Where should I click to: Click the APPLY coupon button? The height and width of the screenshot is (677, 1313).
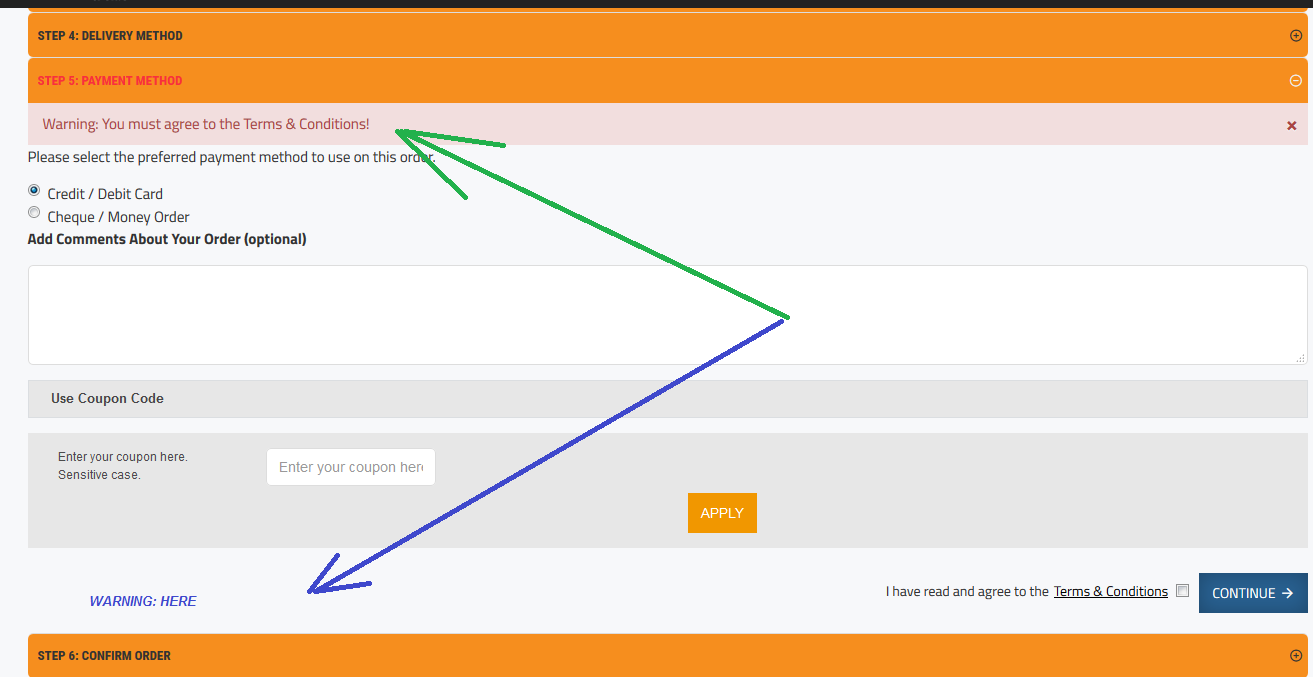click(722, 513)
